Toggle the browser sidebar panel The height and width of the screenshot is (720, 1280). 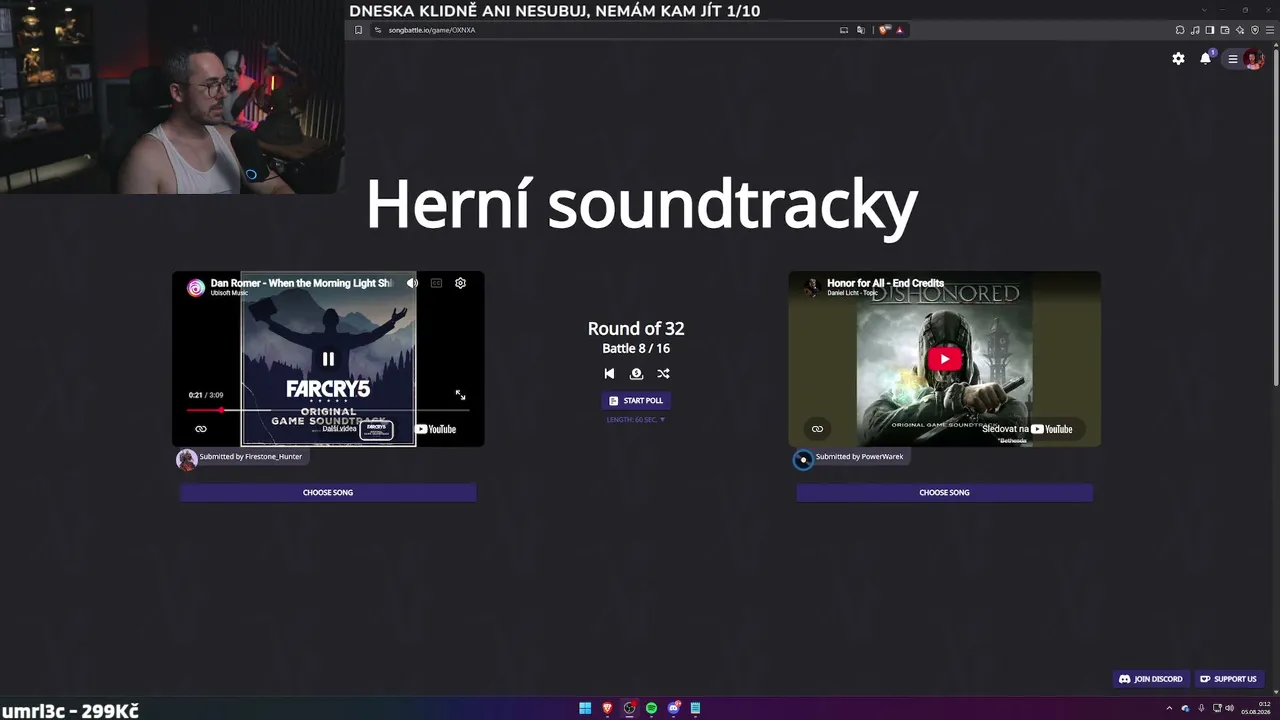pyautogui.click(x=1210, y=30)
